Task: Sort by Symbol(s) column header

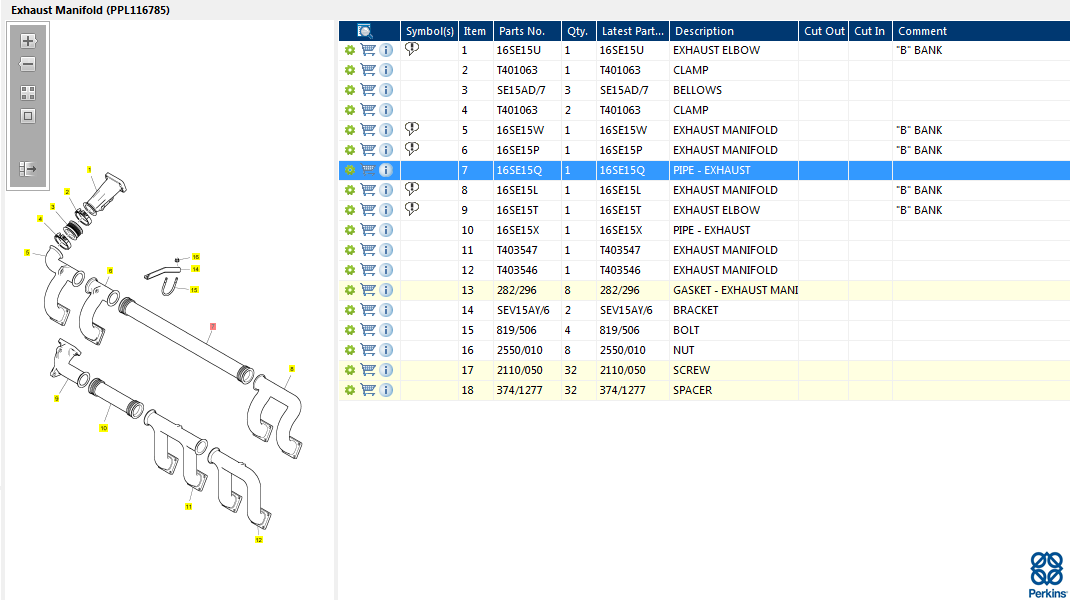Action: point(429,31)
